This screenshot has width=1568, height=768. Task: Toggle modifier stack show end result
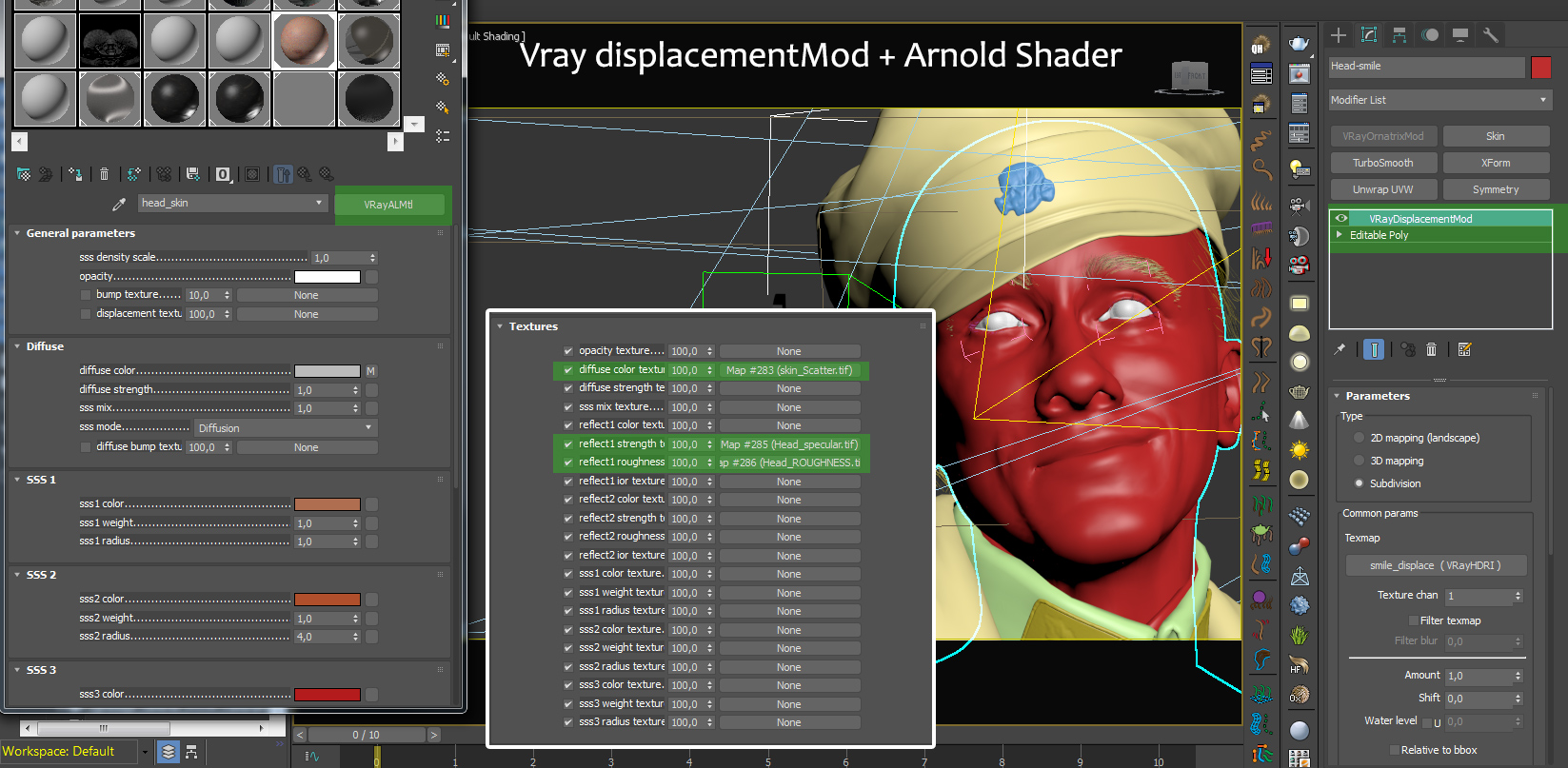(x=1374, y=349)
